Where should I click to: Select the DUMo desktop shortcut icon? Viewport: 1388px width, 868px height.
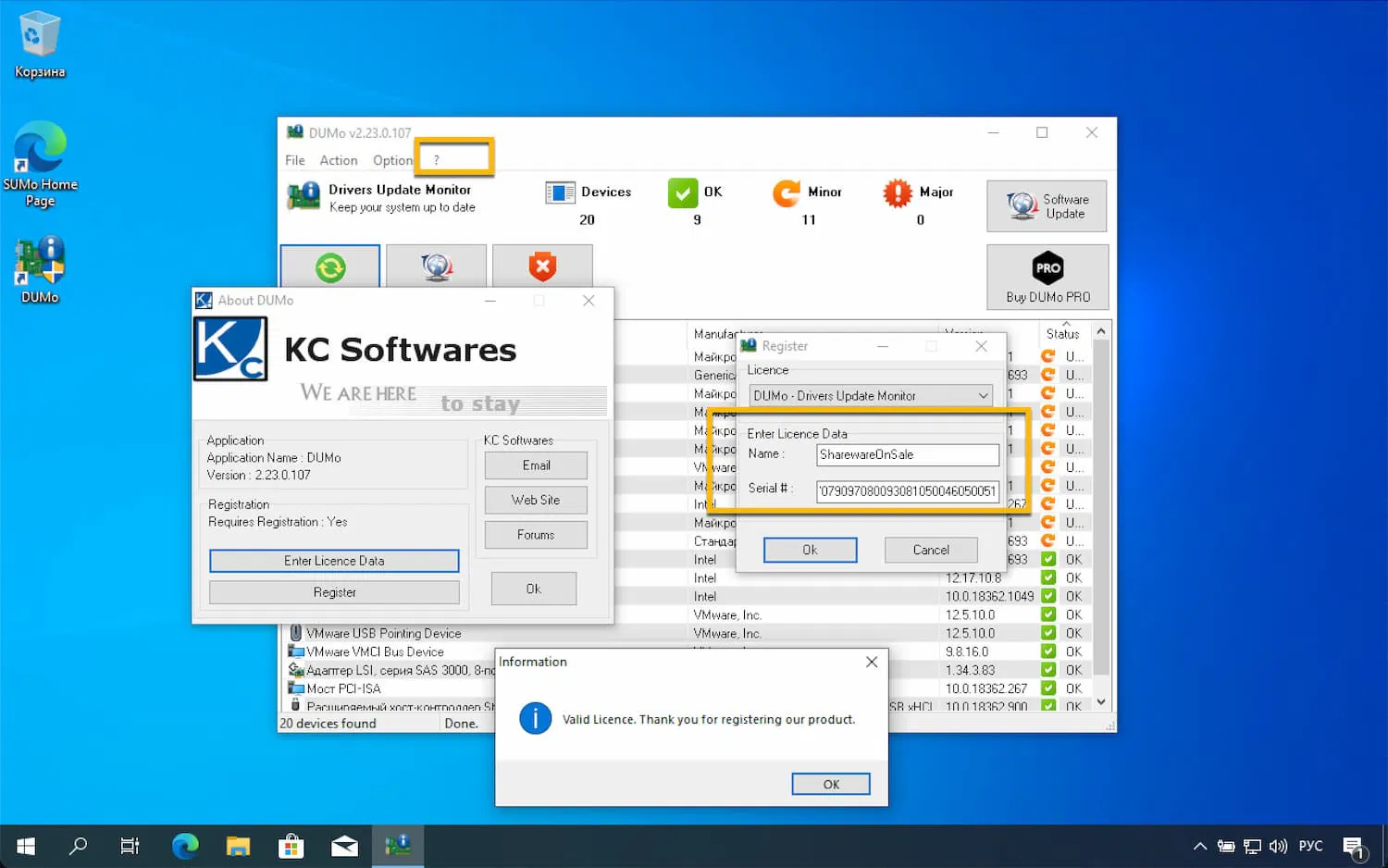(40, 270)
